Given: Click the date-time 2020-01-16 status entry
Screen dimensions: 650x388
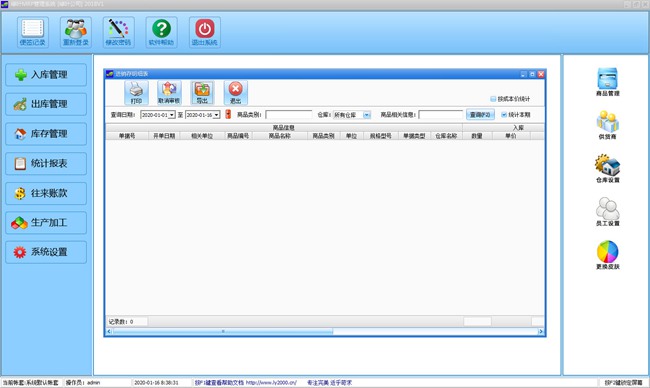Looking at the screenshot, I should (156, 383).
